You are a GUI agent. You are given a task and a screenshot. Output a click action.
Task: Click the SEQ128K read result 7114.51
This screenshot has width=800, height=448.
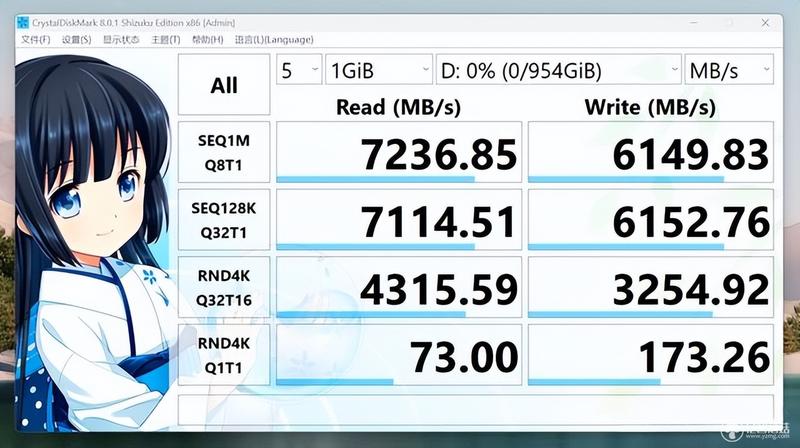pos(399,220)
